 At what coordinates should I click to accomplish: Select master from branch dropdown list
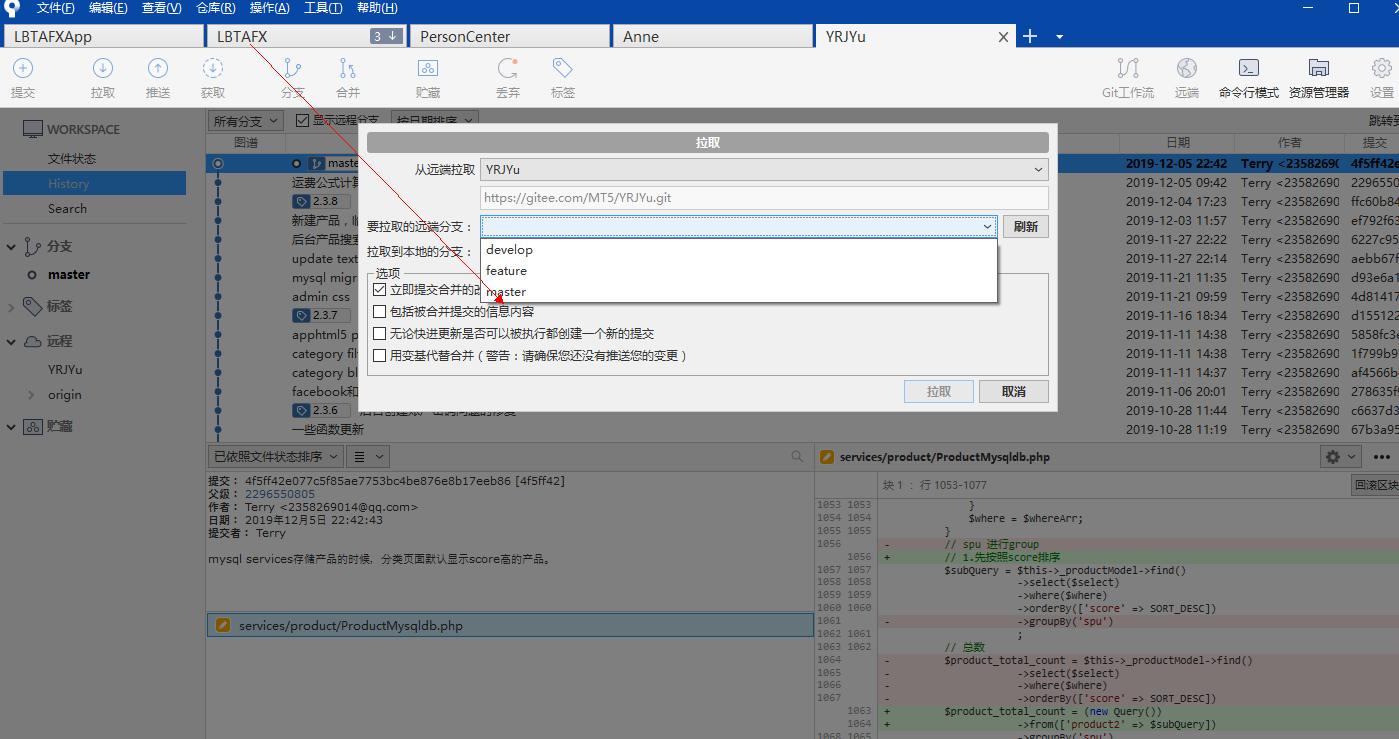[739, 292]
